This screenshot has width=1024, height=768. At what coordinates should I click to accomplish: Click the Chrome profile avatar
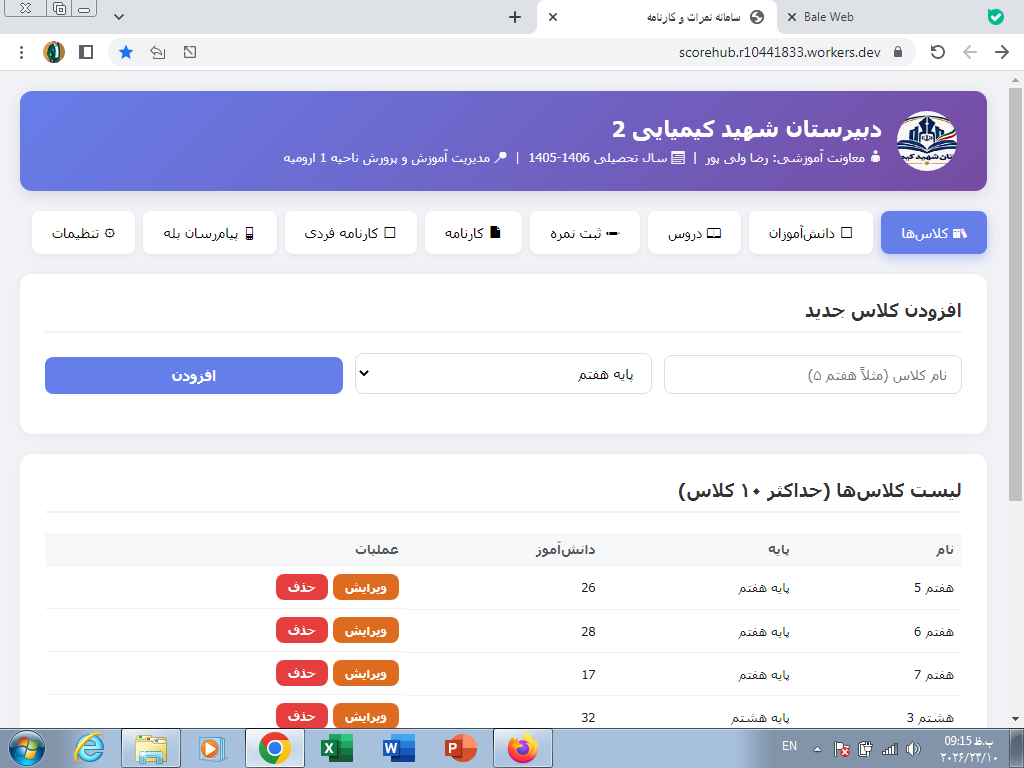(54, 52)
